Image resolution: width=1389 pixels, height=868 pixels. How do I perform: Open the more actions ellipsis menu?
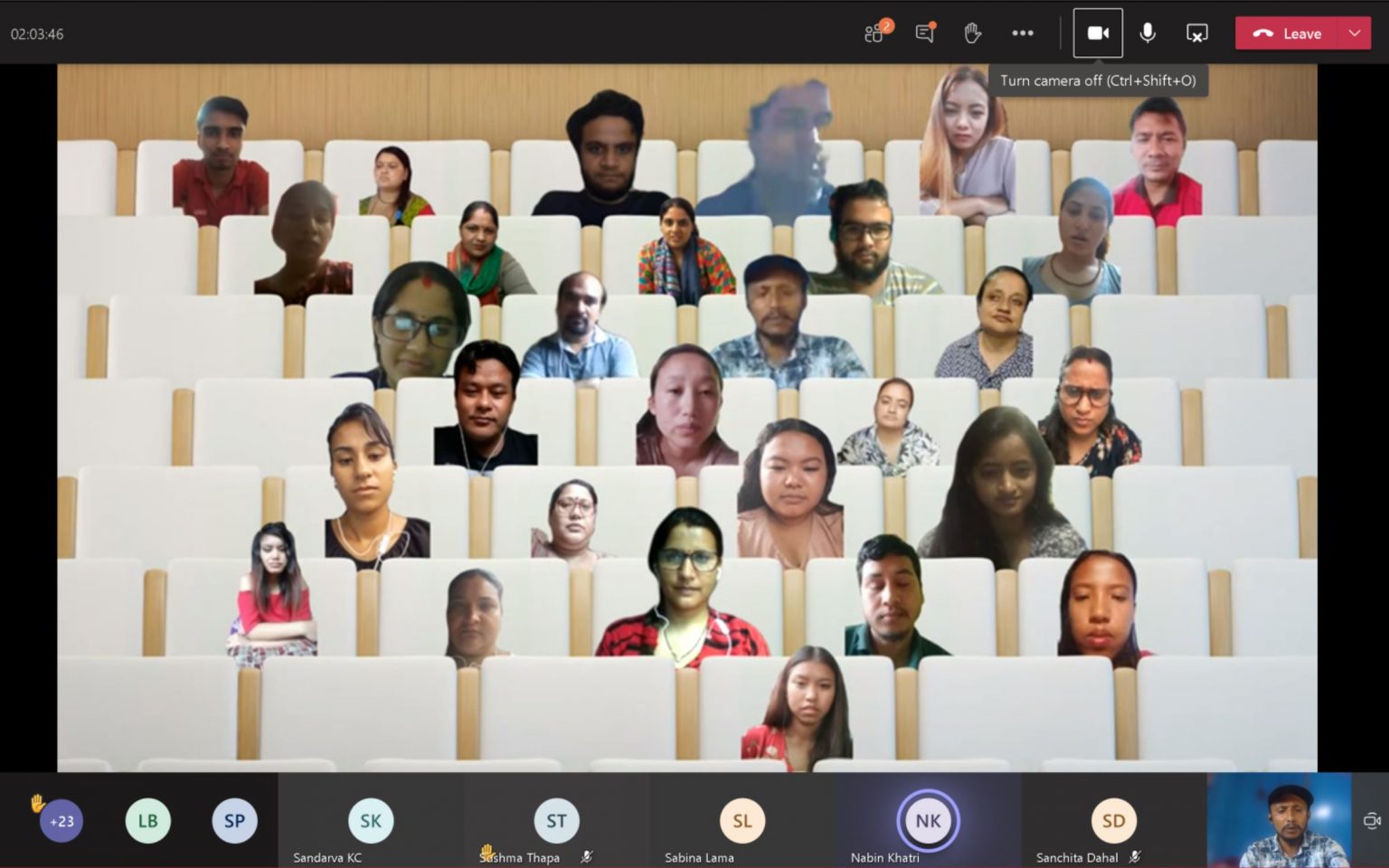click(x=1023, y=33)
